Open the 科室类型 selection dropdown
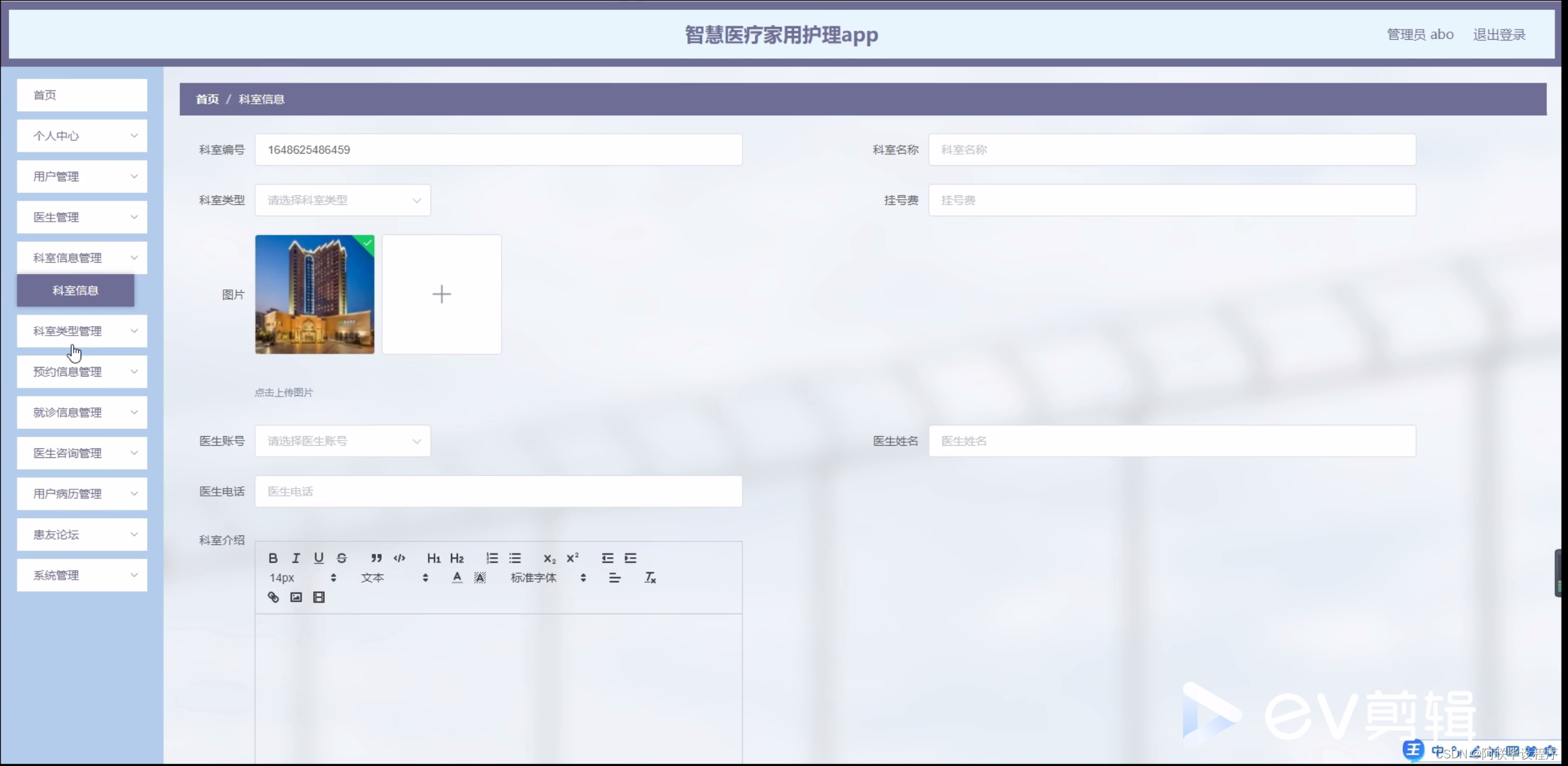 pos(343,200)
